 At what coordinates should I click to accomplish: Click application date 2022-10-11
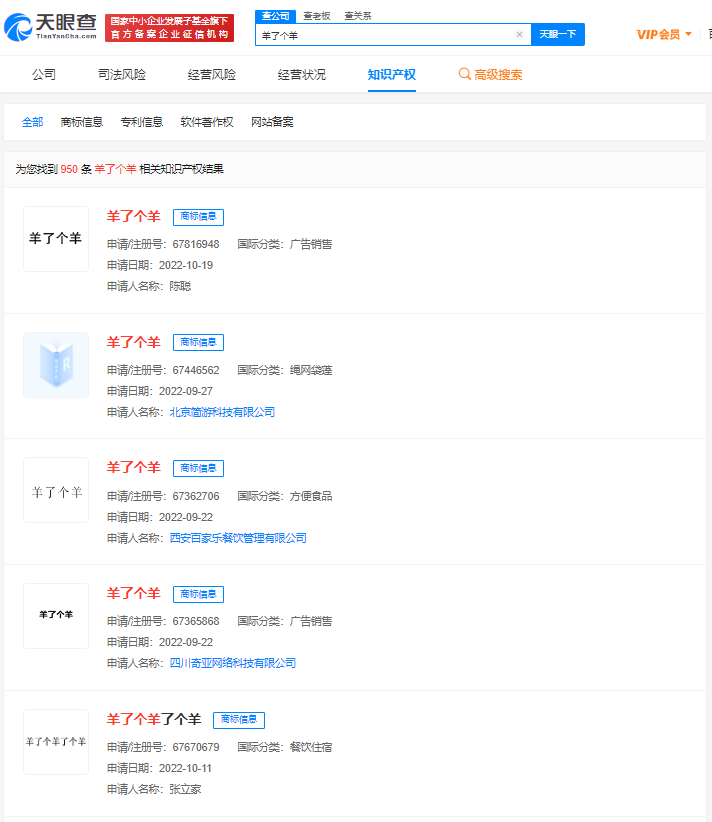(x=185, y=769)
